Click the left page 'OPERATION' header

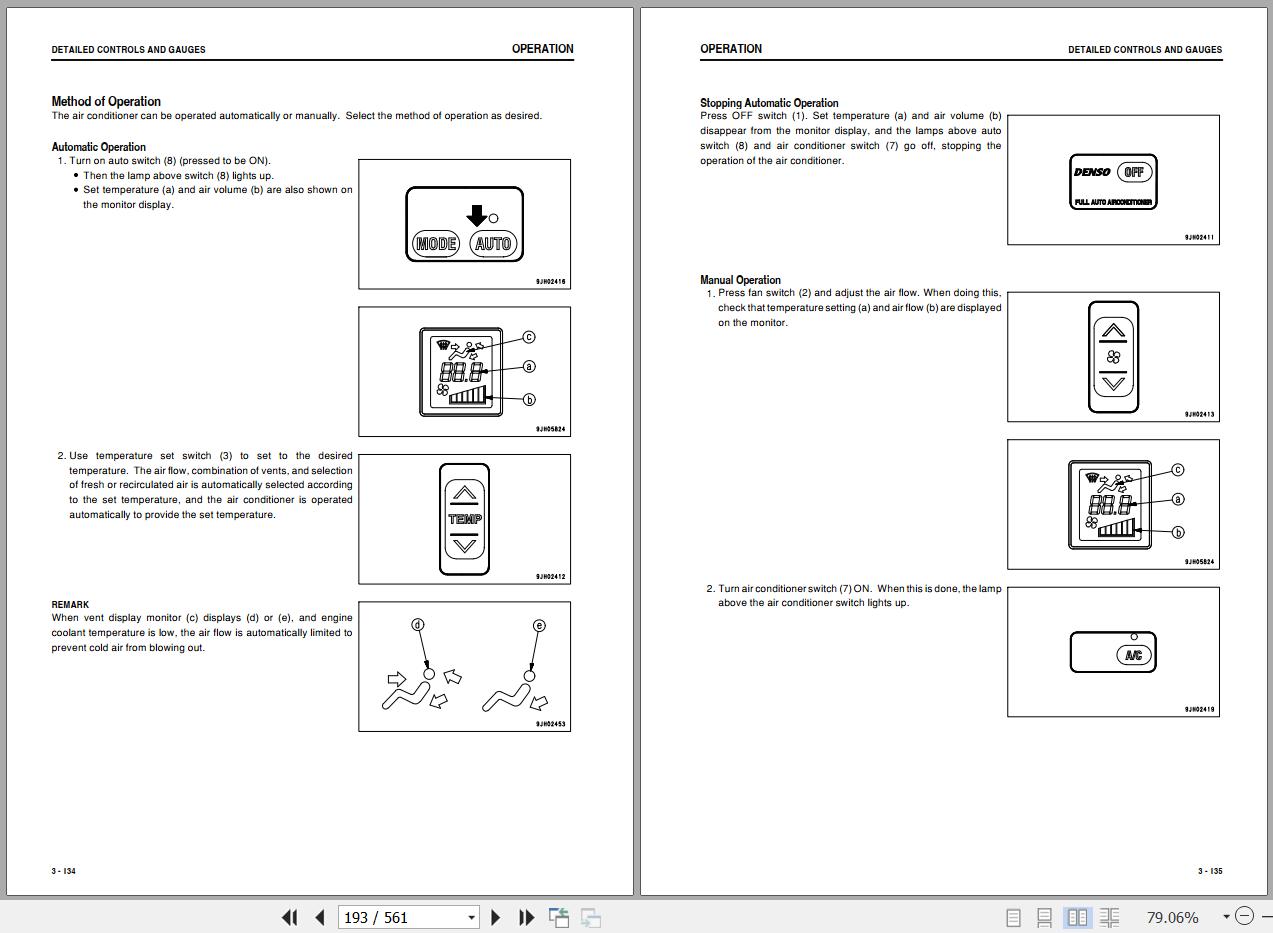(543, 49)
